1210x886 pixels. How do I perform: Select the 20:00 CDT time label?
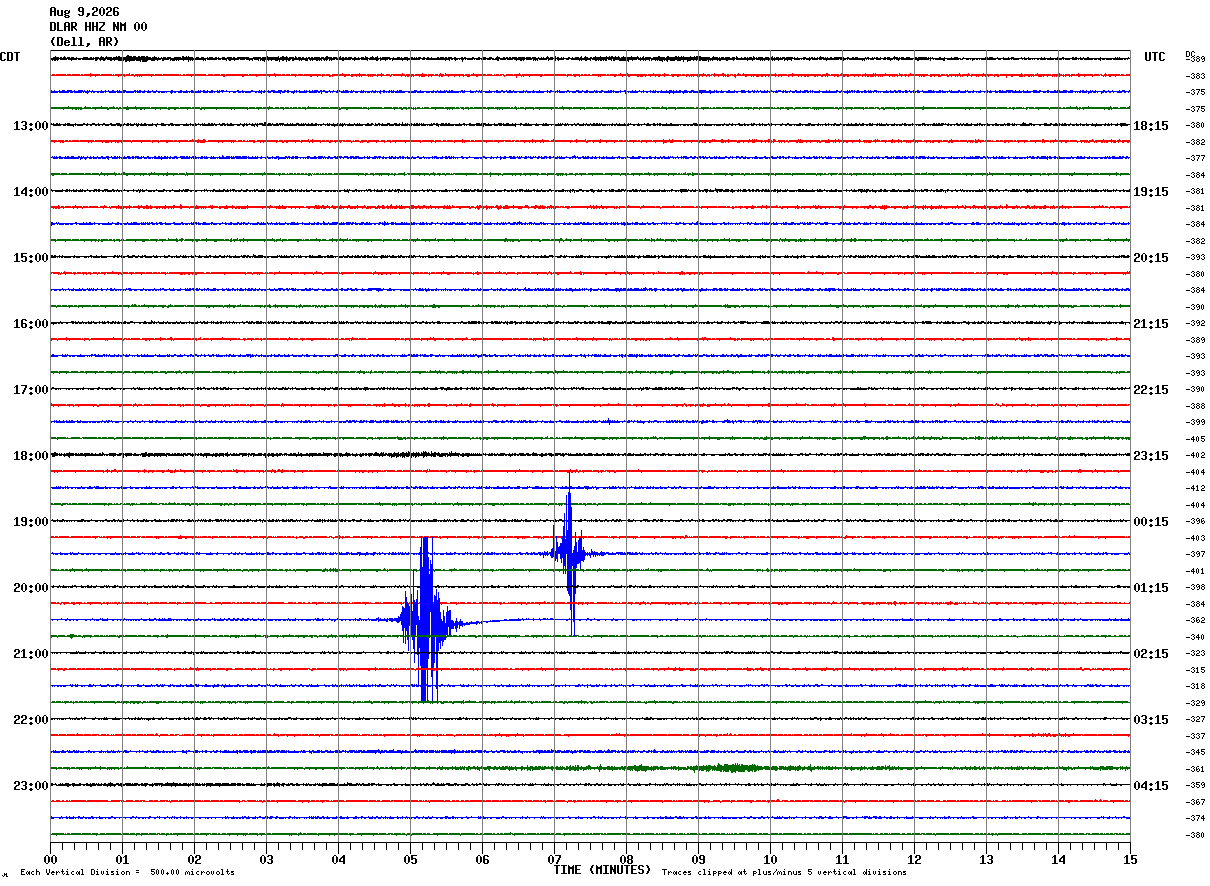30,588
